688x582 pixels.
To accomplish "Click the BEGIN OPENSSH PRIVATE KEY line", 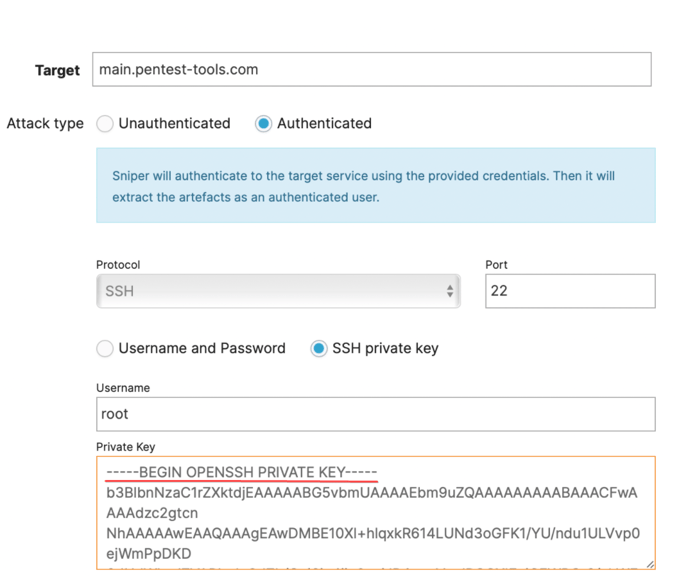I will pyautogui.click(x=241, y=472).
